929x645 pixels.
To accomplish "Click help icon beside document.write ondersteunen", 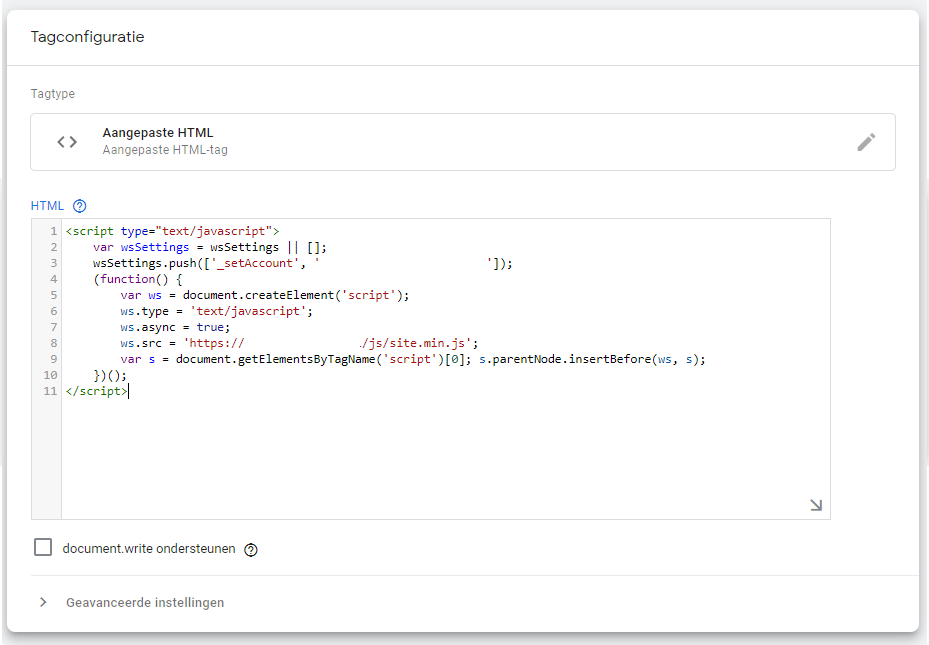I will 251,549.
